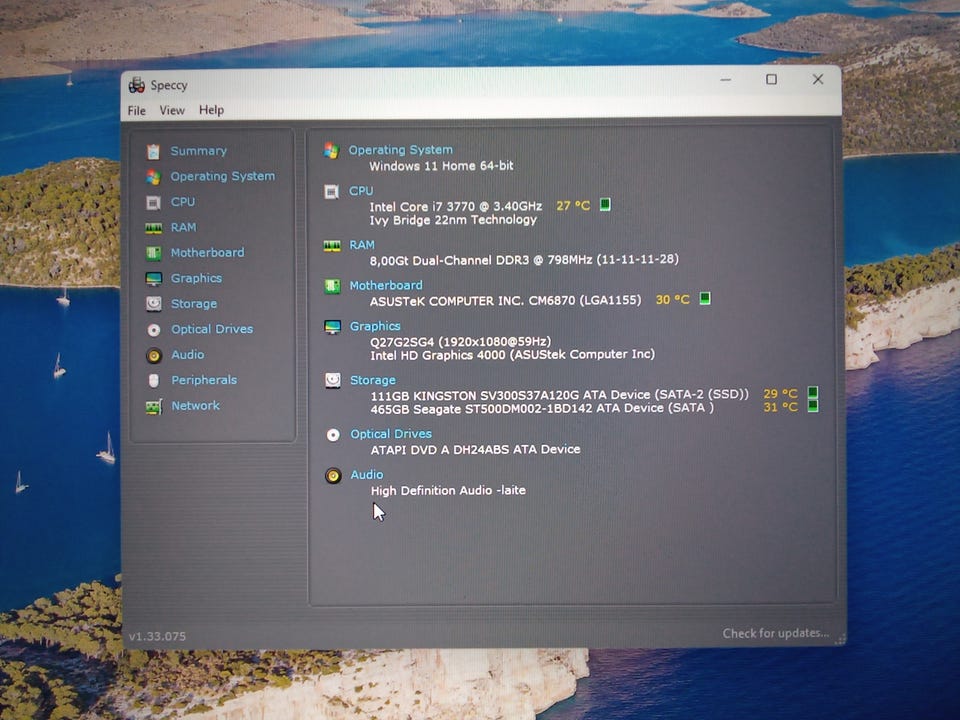This screenshot has width=960, height=720.
Task: Open the View menu
Action: [x=172, y=110]
